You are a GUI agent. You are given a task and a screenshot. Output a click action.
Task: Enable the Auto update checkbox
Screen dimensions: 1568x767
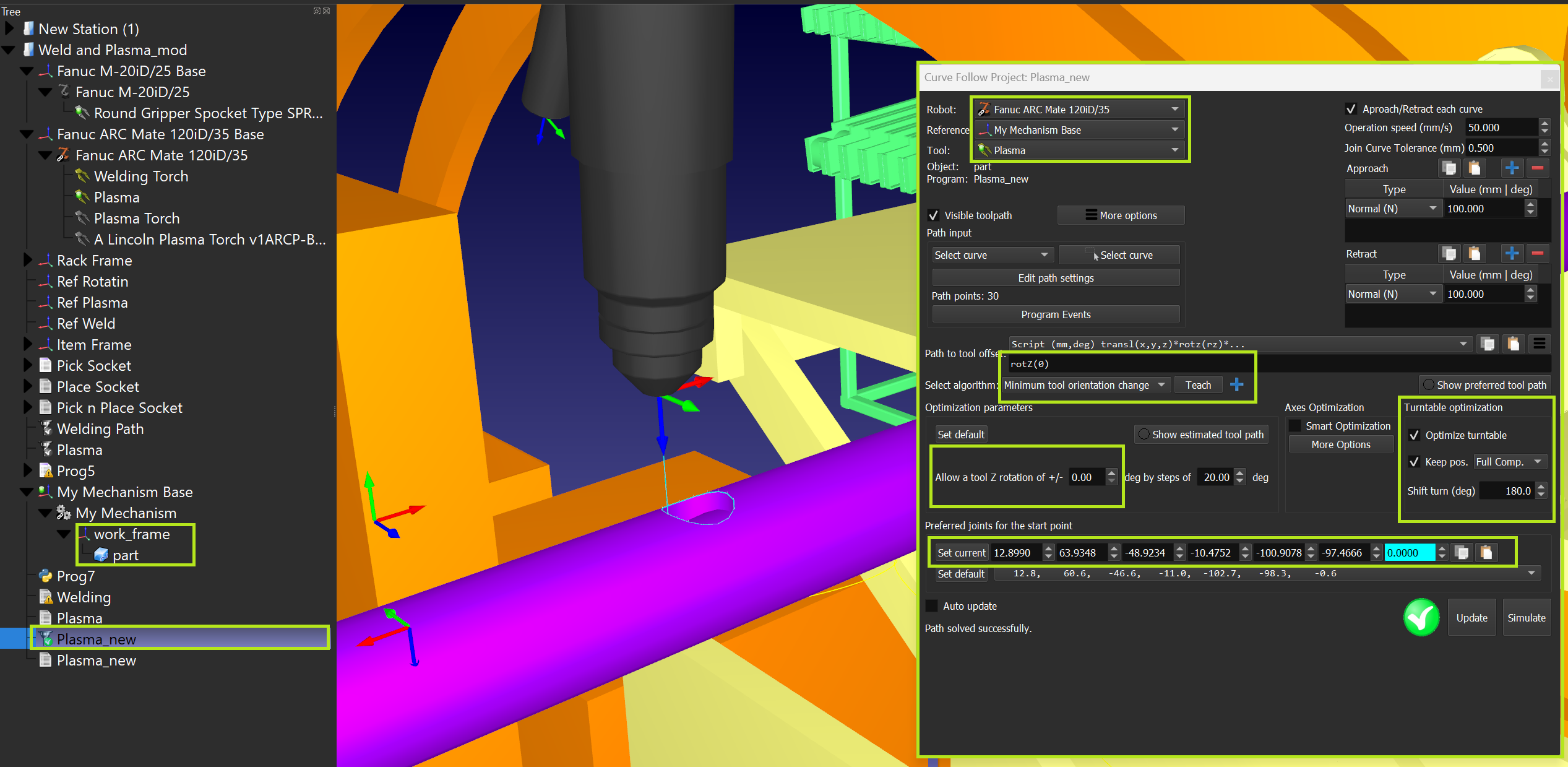932,606
